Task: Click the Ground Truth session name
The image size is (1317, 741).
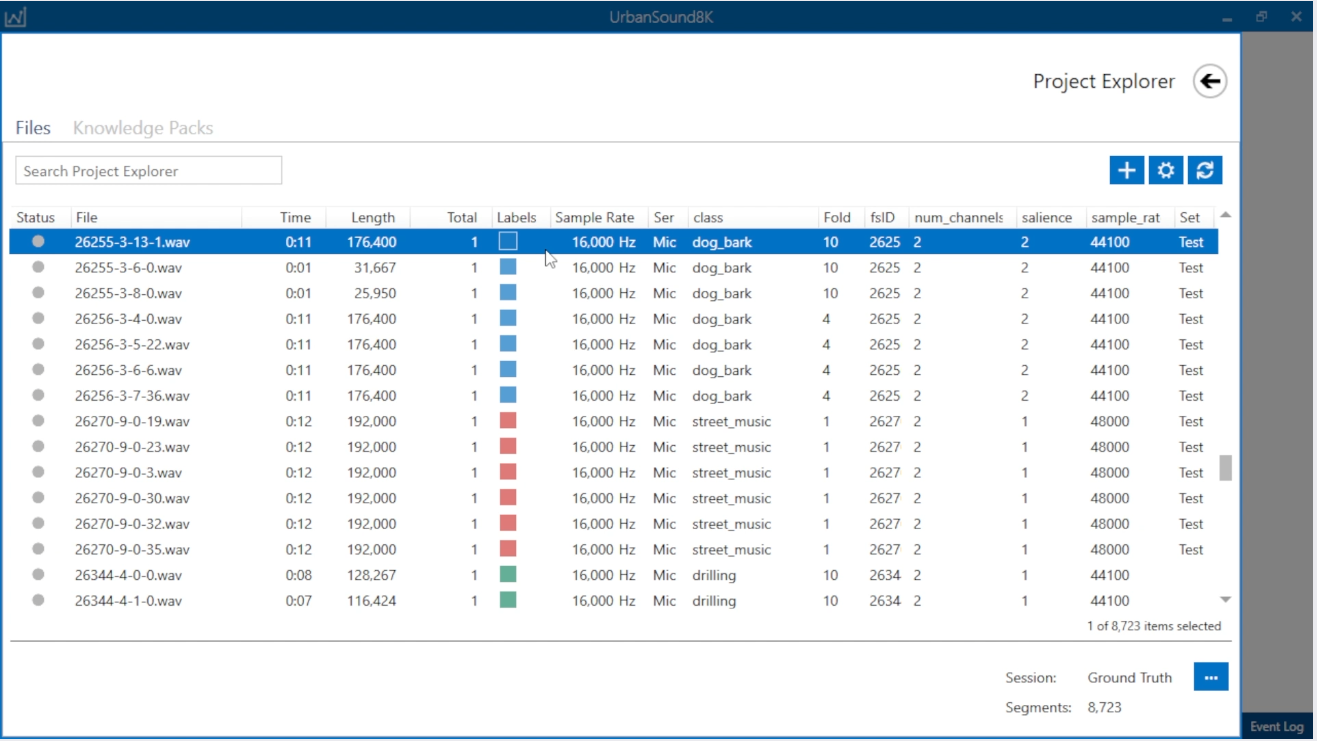Action: pyautogui.click(x=1130, y=677)
